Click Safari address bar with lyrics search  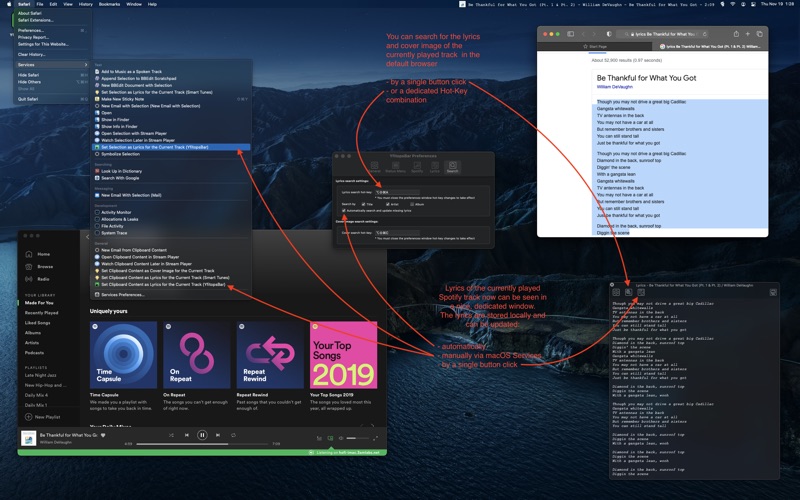click(x=662, y=34)
